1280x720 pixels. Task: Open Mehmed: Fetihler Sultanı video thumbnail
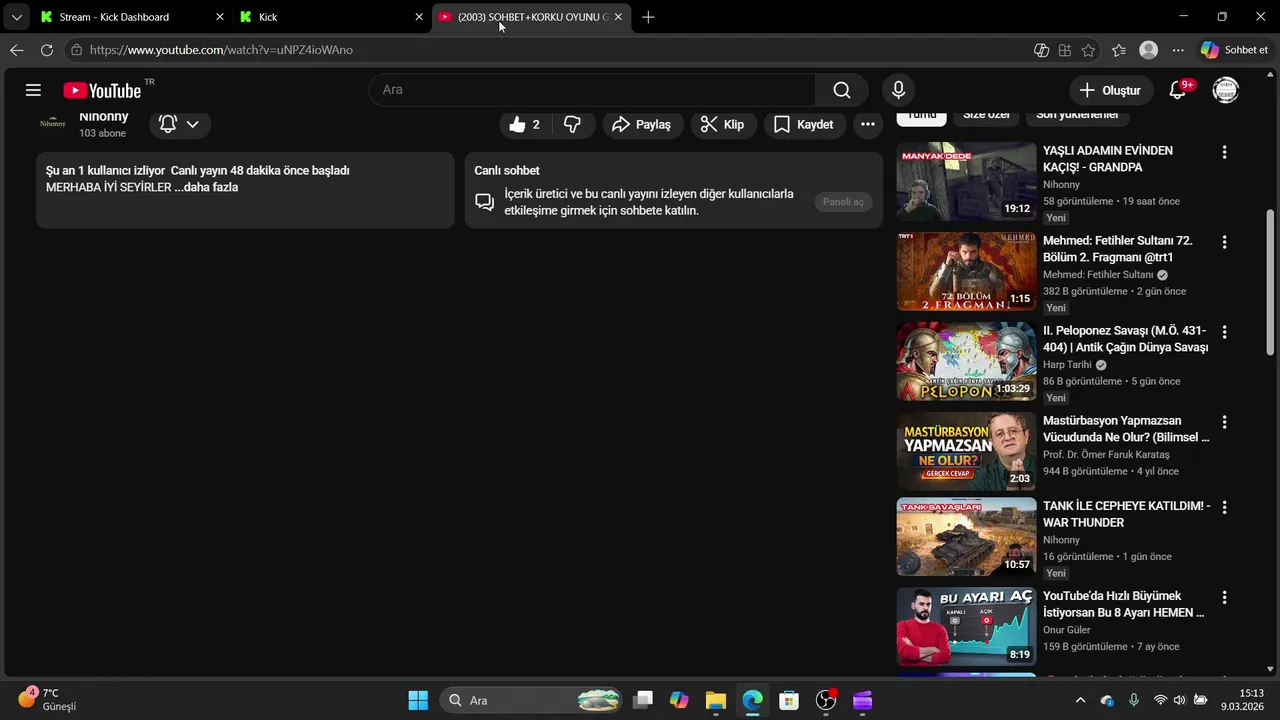(966, 271)
